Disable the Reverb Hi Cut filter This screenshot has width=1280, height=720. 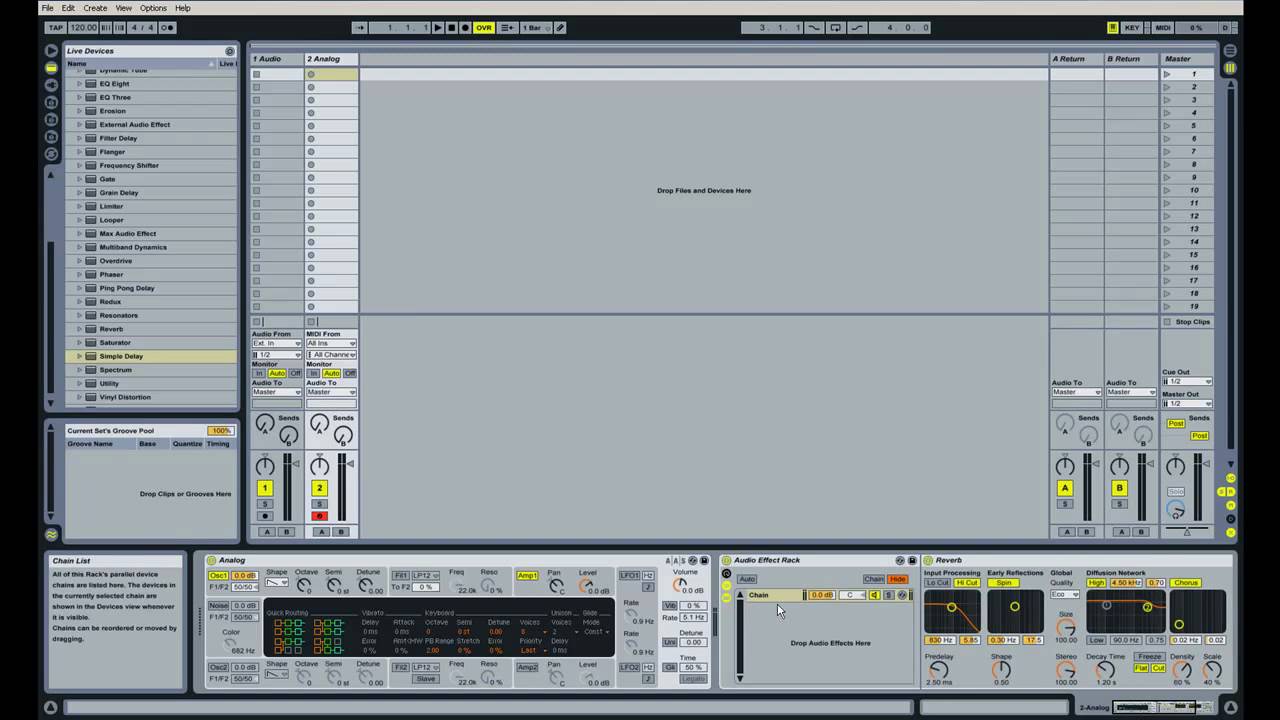pos(967,583)
